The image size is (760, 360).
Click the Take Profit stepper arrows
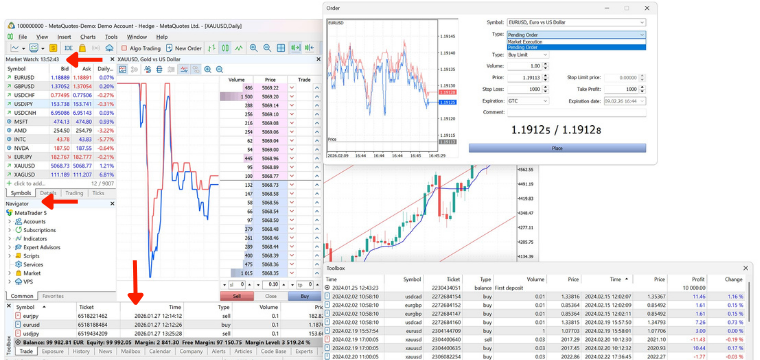(643, 89)
